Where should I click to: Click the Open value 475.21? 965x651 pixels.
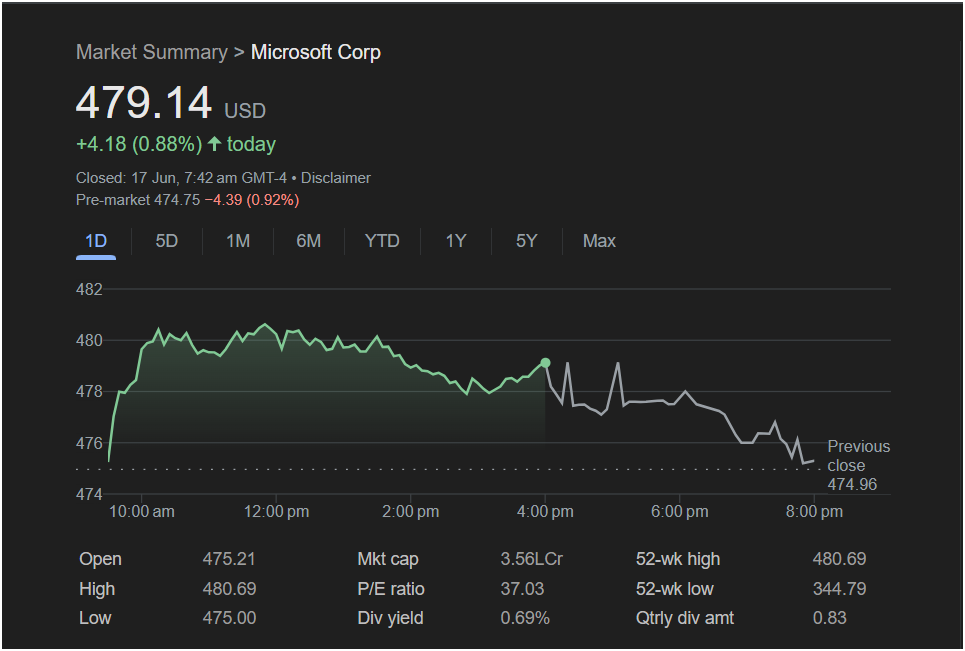pyautogui.click(x=229, y=559)
